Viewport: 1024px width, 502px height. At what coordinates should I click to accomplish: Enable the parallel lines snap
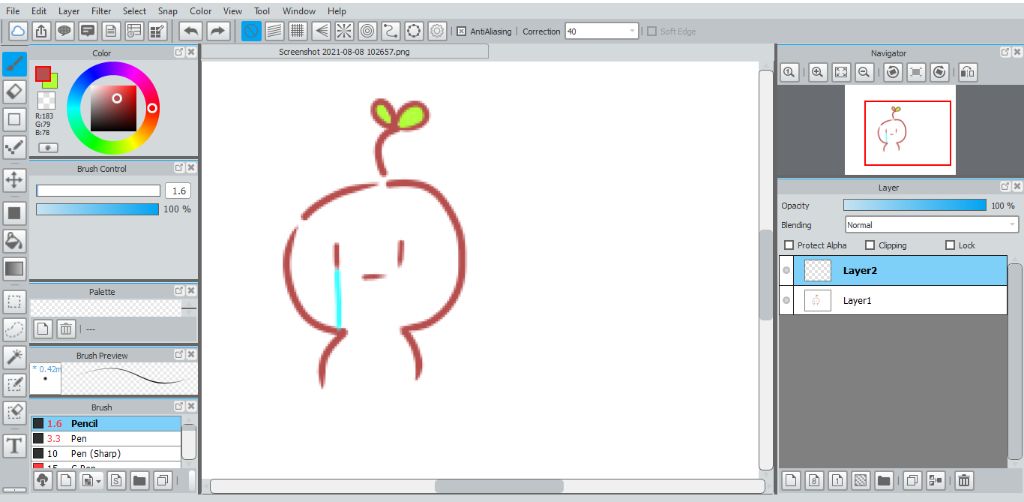pos(274,31)
